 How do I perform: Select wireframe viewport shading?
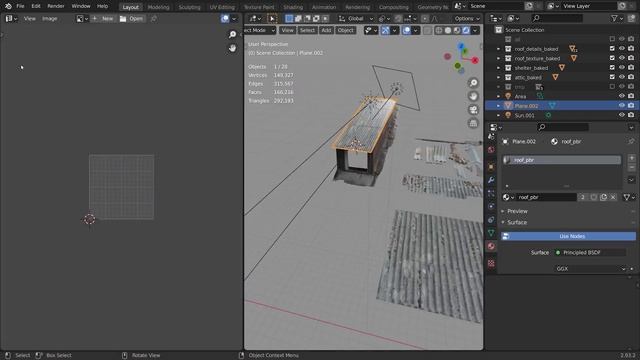pyautogui.click(x=439, y=30)
